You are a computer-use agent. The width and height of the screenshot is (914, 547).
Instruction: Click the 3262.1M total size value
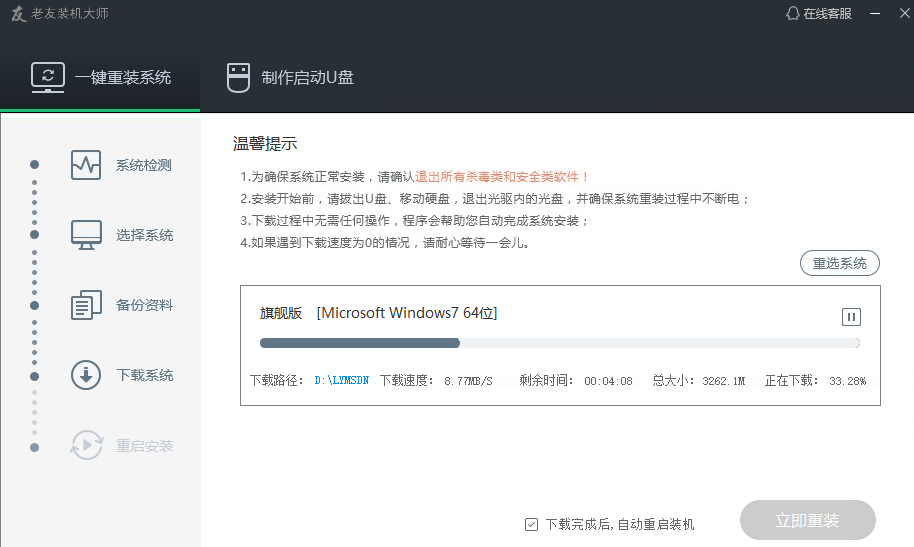tap(723, 381)
